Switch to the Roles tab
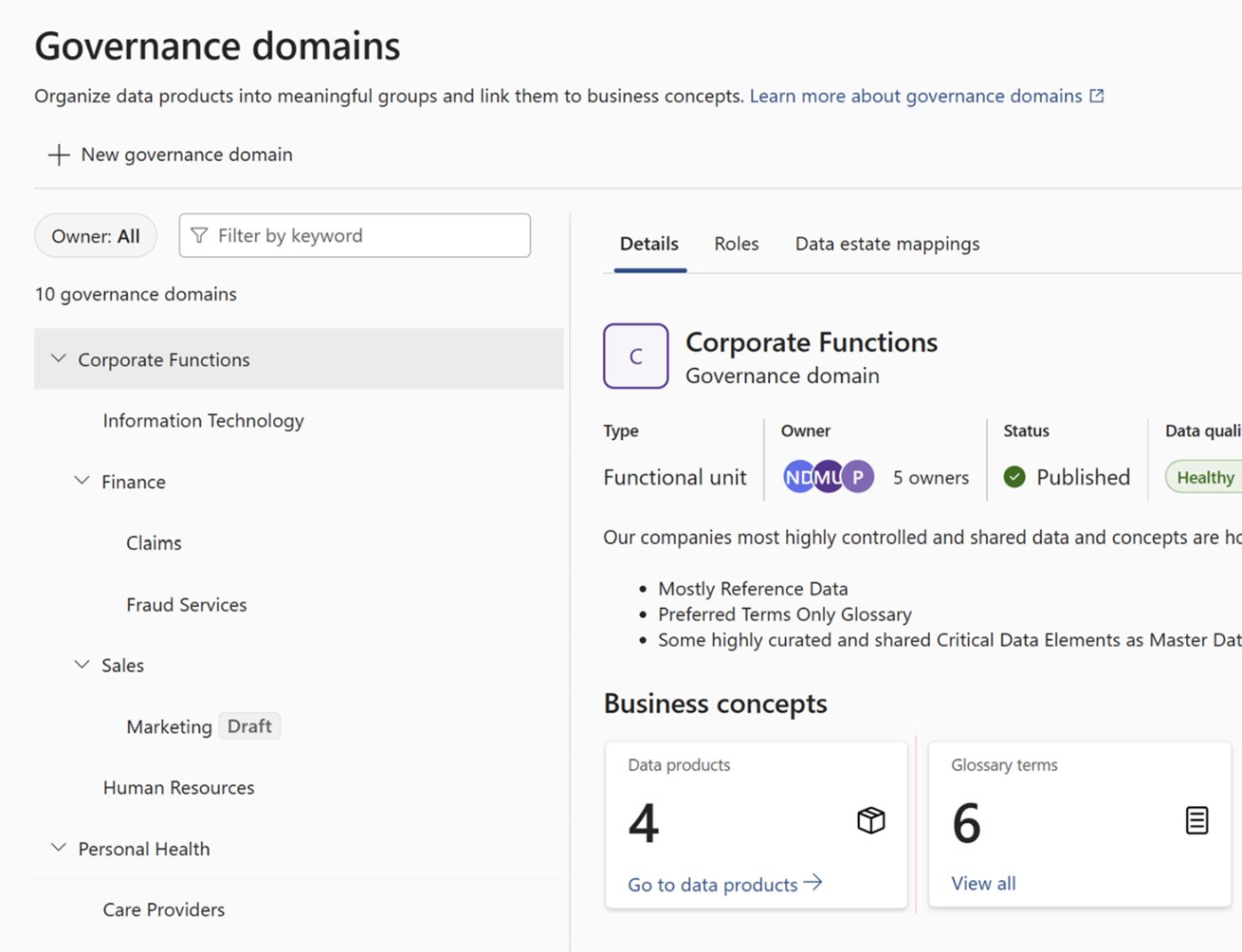This screenshot has height=952, width=1242. pyautogui.click(x=736, y=244)
